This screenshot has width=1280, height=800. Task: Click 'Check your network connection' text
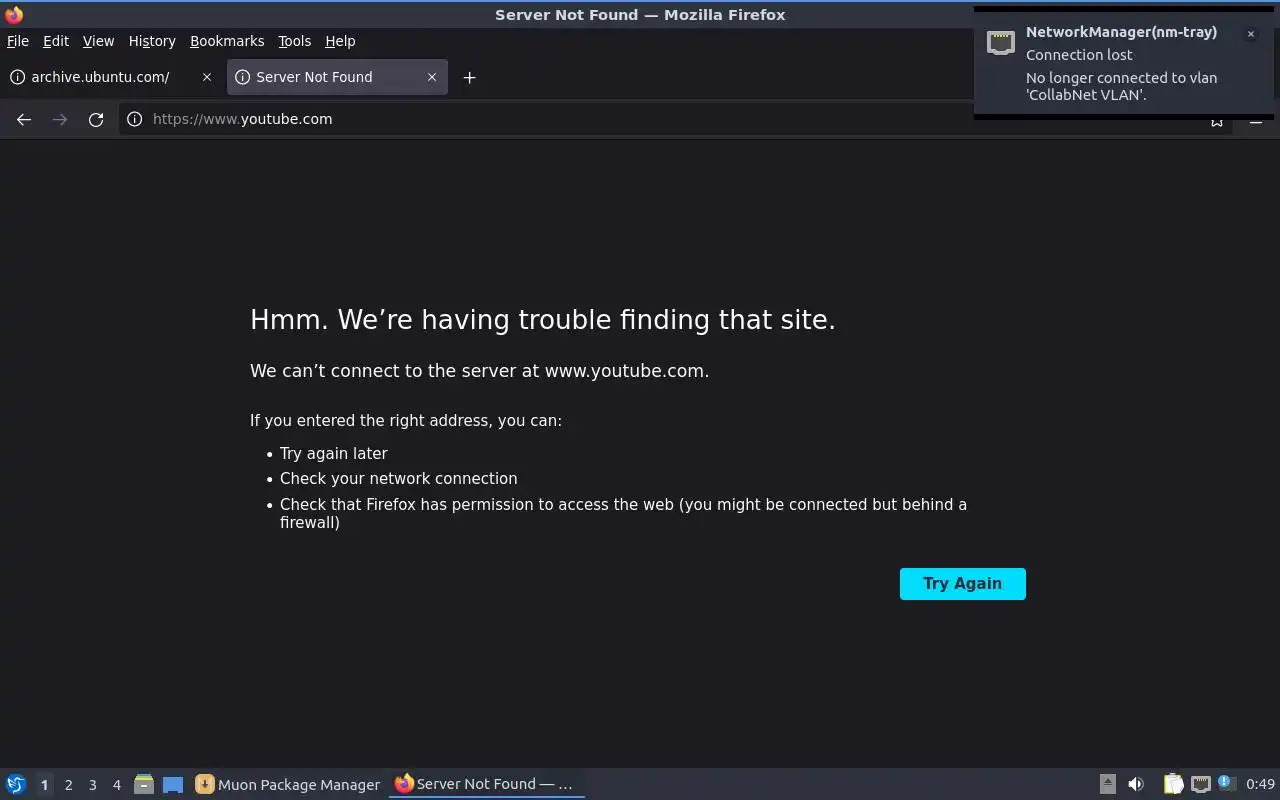[x=399, y=479]
